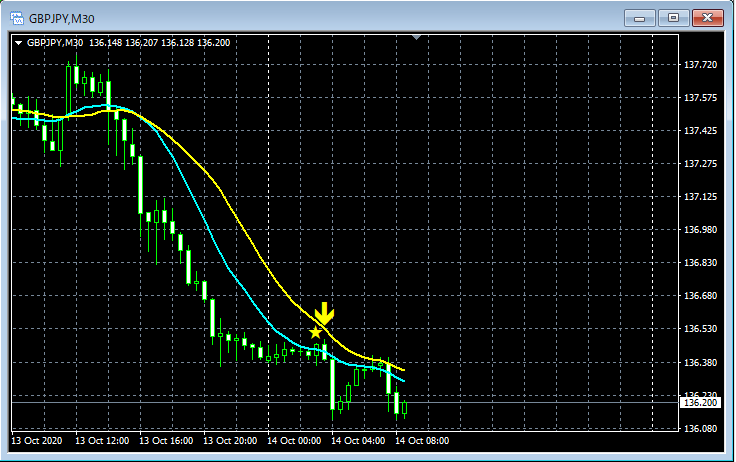Click the current price label 136.200
Viewport: 736px width, 462px height.
[700, 402]
